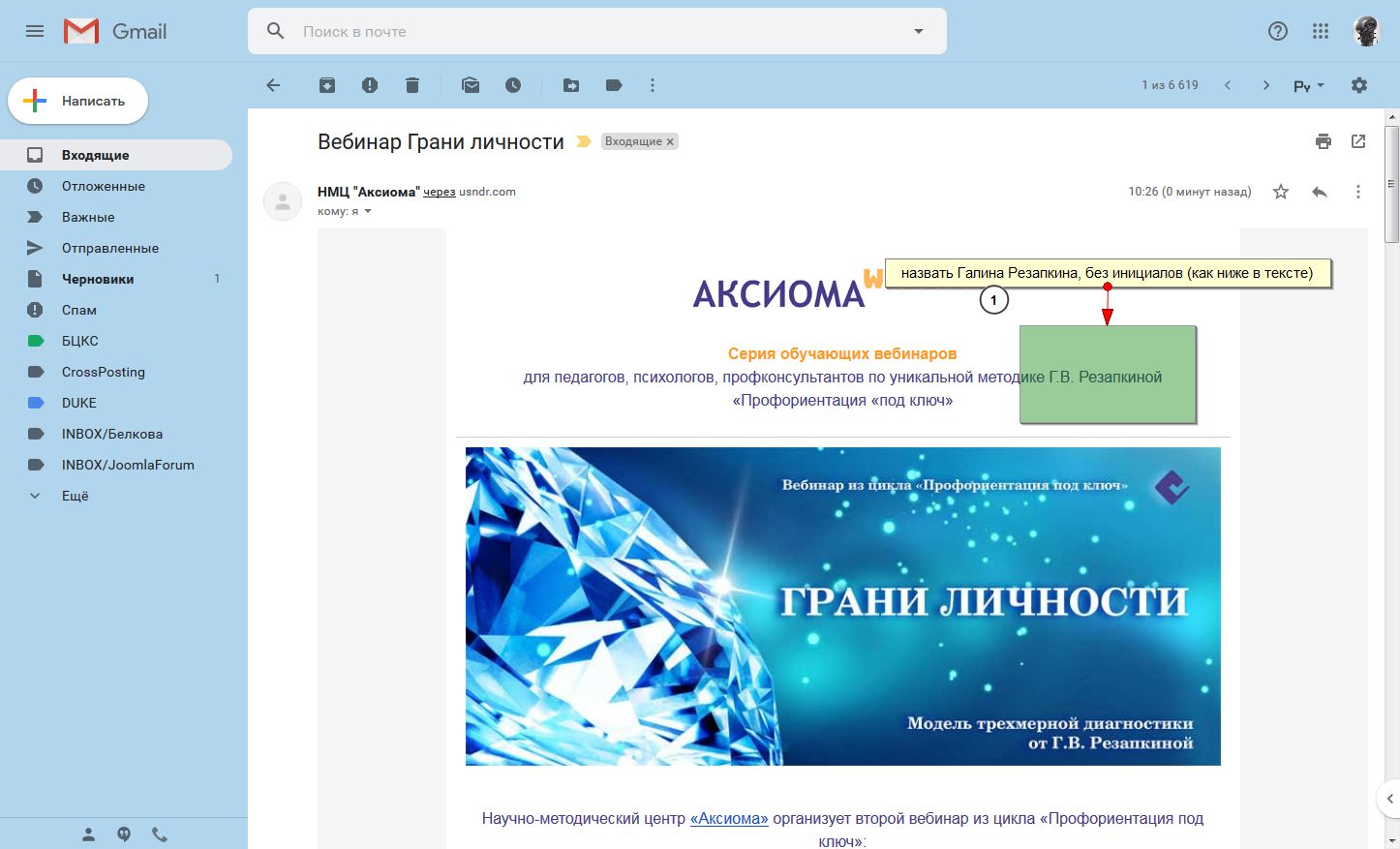Viewport: 1400px width, 849px height.
Task: Toggle the importance marker beside subject
Action: click(x=583, y=141)
